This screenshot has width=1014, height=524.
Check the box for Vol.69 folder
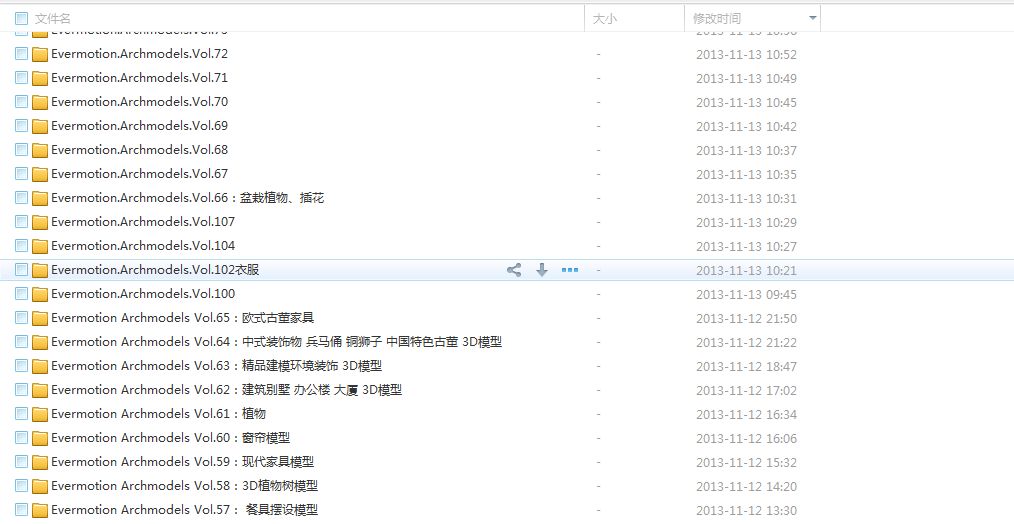click(x=21, y=126)
